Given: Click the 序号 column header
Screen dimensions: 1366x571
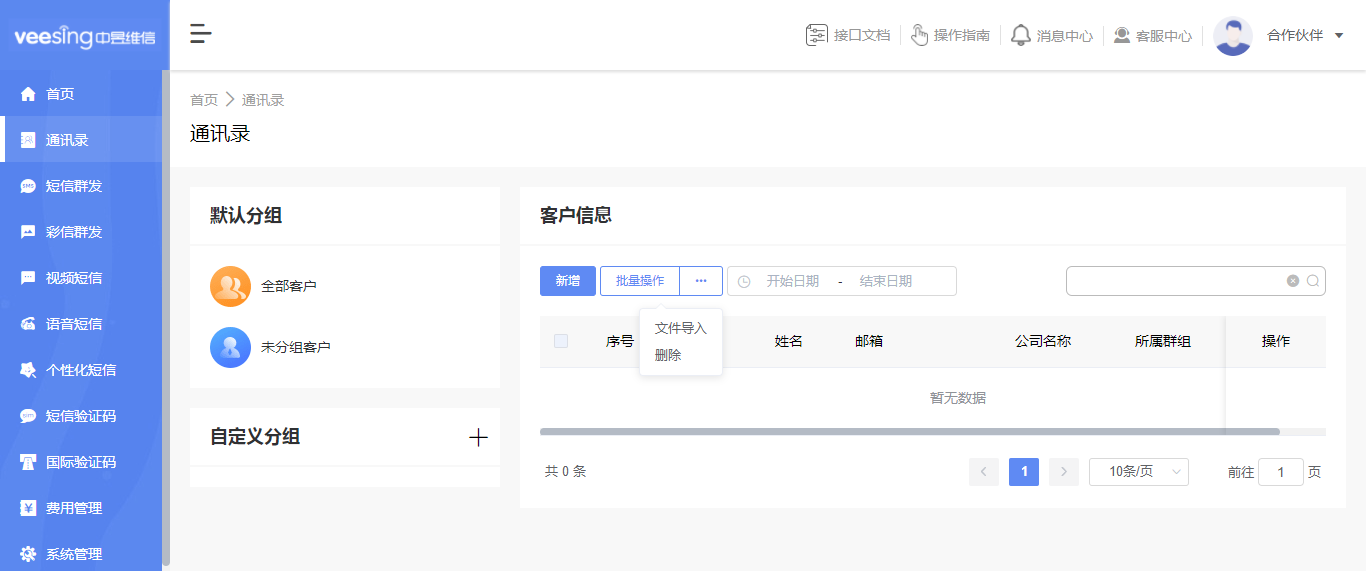Looking at the screenshot, I should [x=620, y=341].
